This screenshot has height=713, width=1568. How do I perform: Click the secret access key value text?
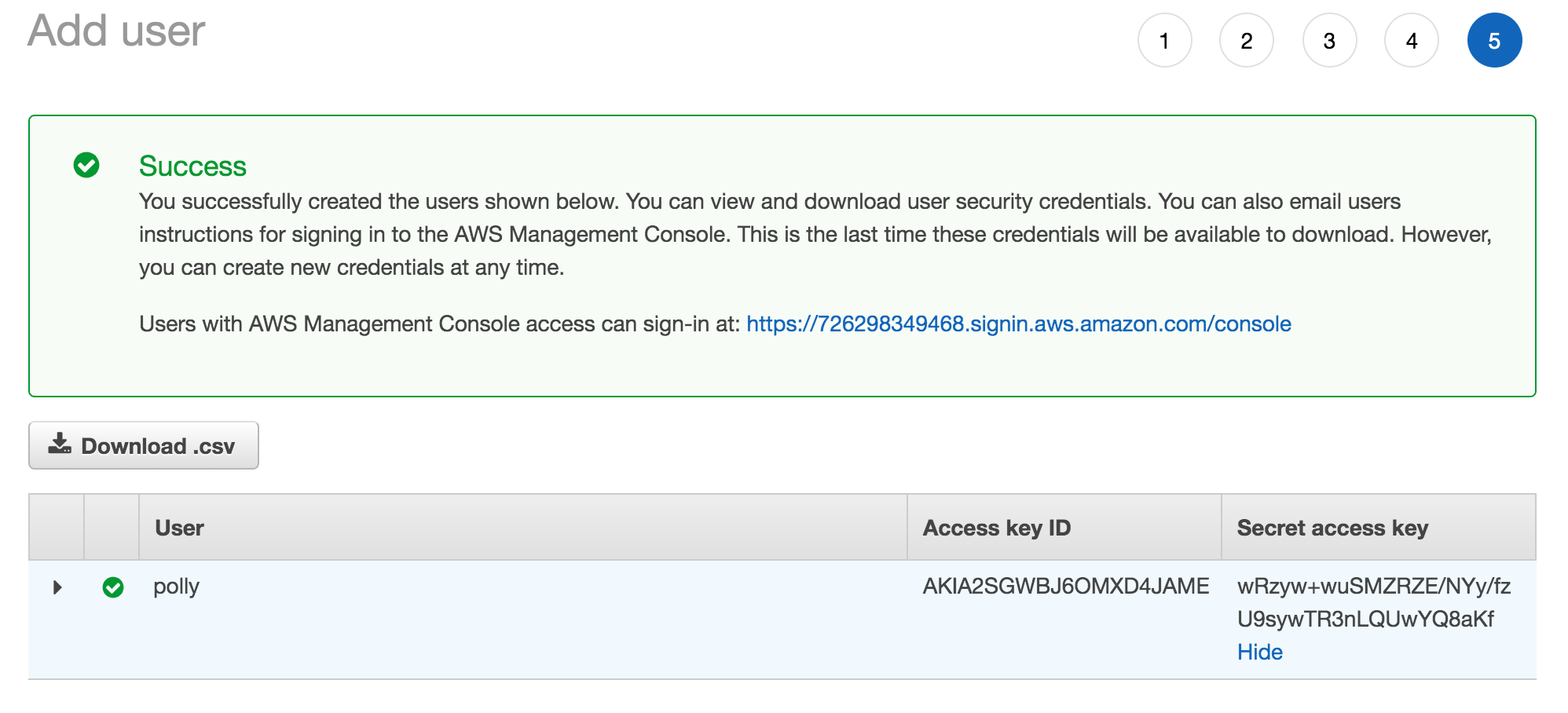[1373, 603]
